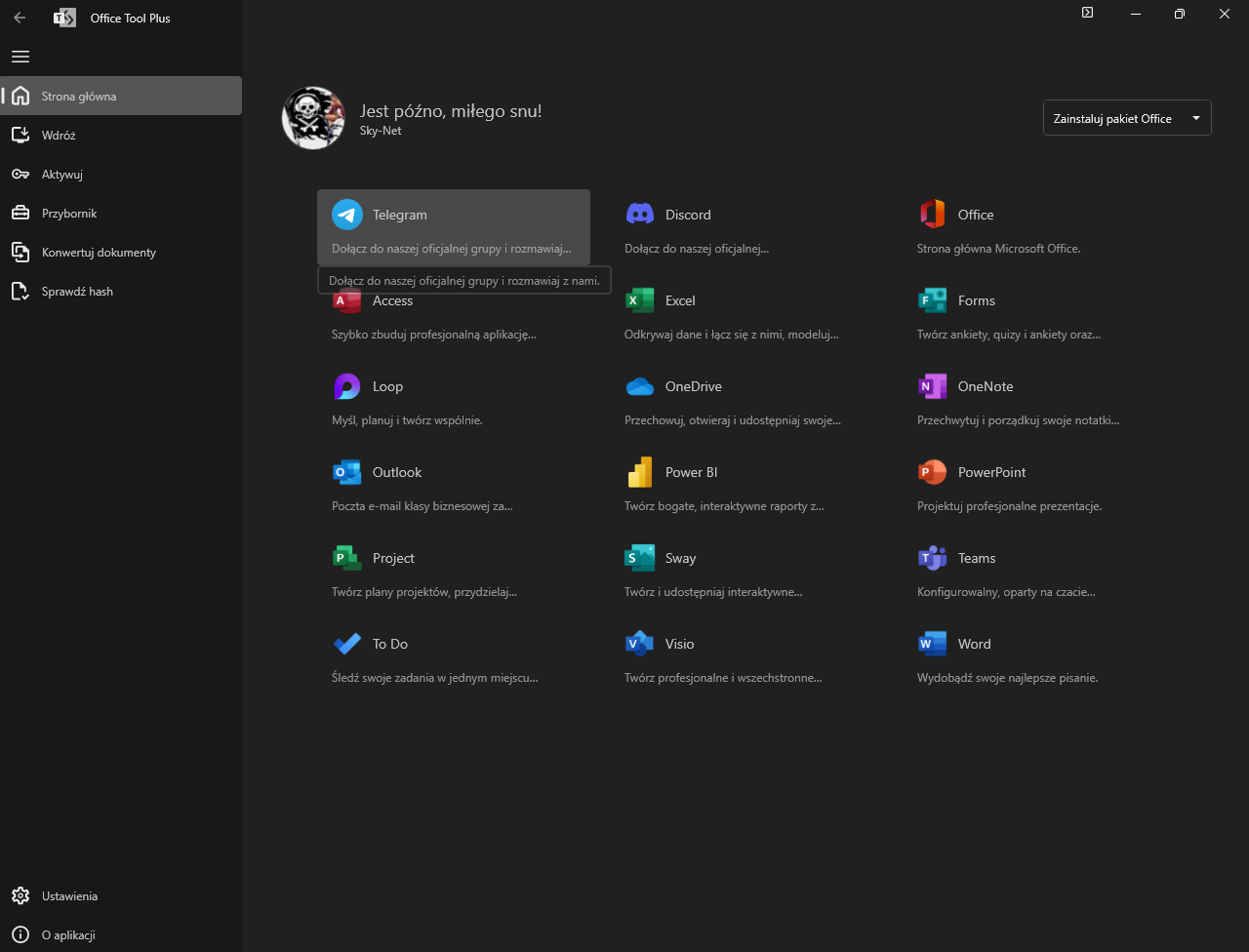Click the Teams app name
The image size is (1249, 952).
[977, 558]
